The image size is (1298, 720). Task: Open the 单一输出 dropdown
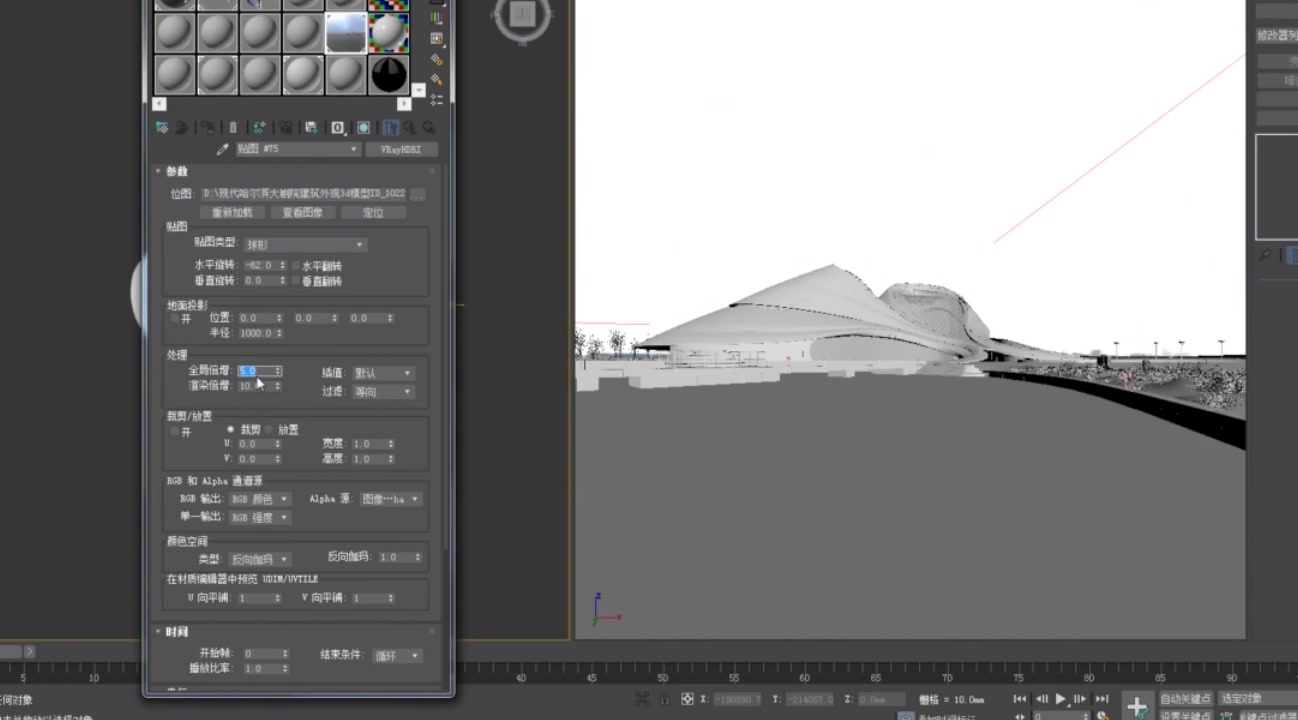pyautogui.click(x=260, y=518)
